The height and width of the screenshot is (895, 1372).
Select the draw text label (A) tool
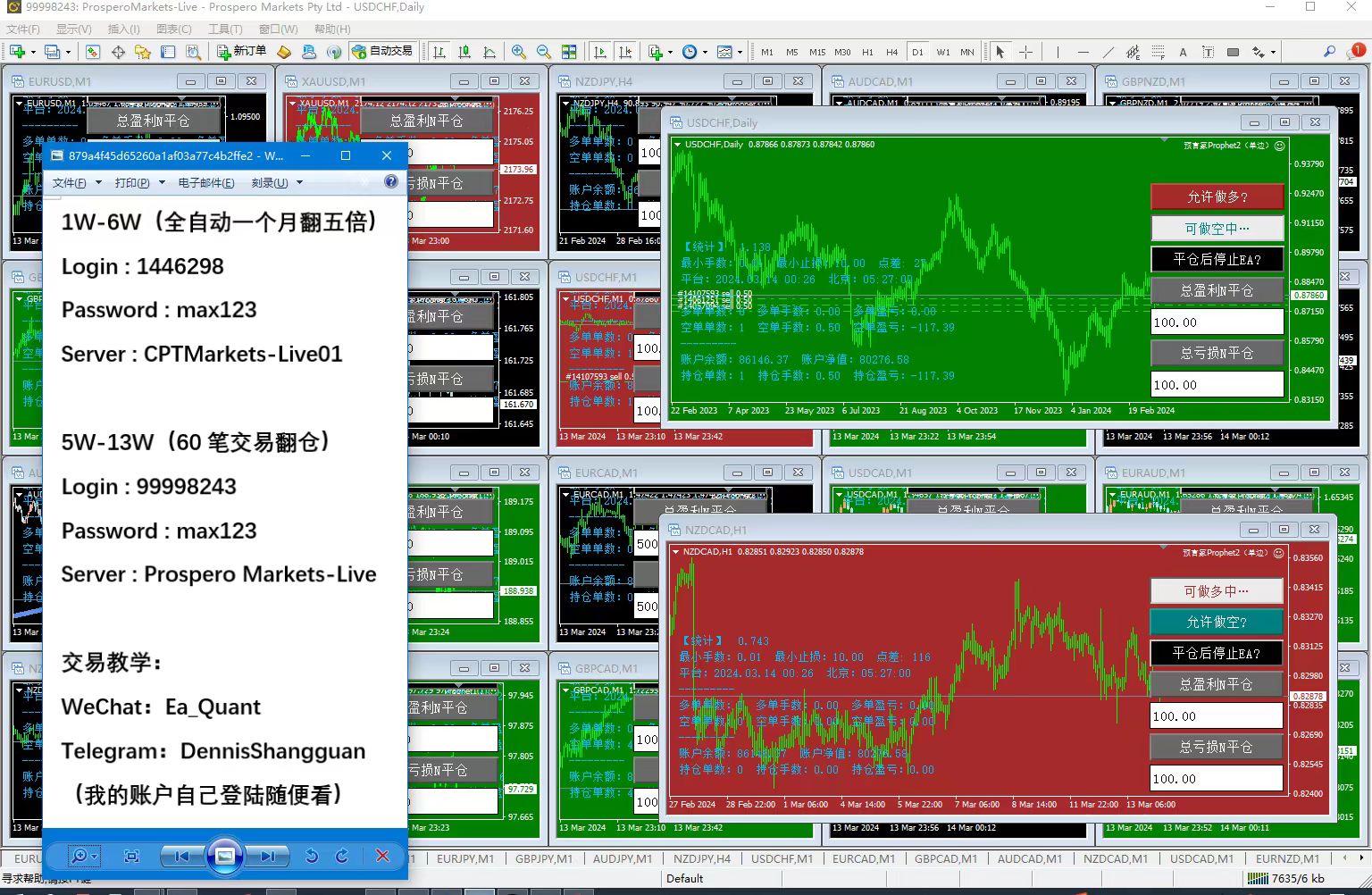[x=1183, y=52]
